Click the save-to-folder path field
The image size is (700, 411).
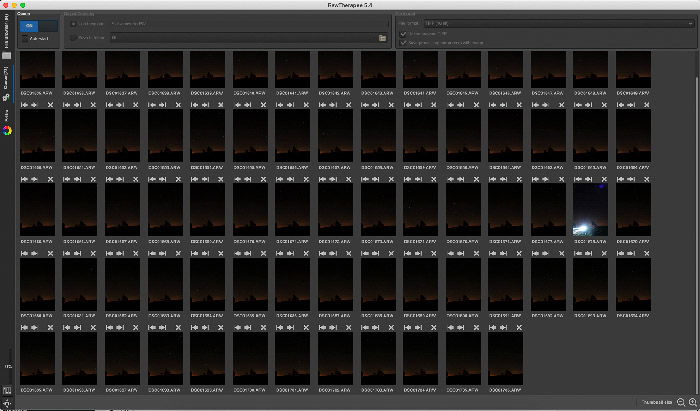coord(243,38)
